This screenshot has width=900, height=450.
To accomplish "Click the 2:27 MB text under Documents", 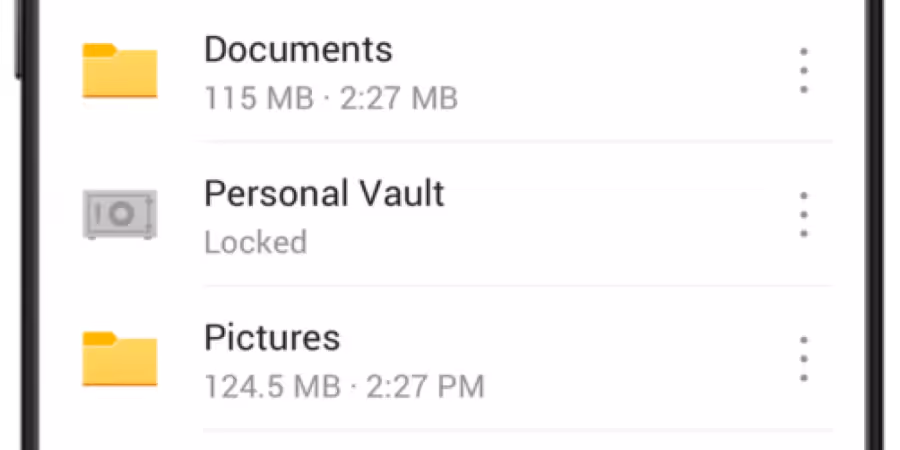I will click(x=399, y=98).
